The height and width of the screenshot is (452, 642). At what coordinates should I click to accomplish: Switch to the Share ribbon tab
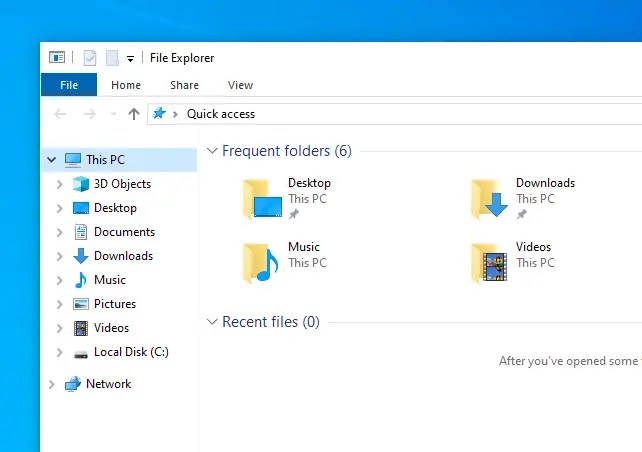tap(184, 85)
